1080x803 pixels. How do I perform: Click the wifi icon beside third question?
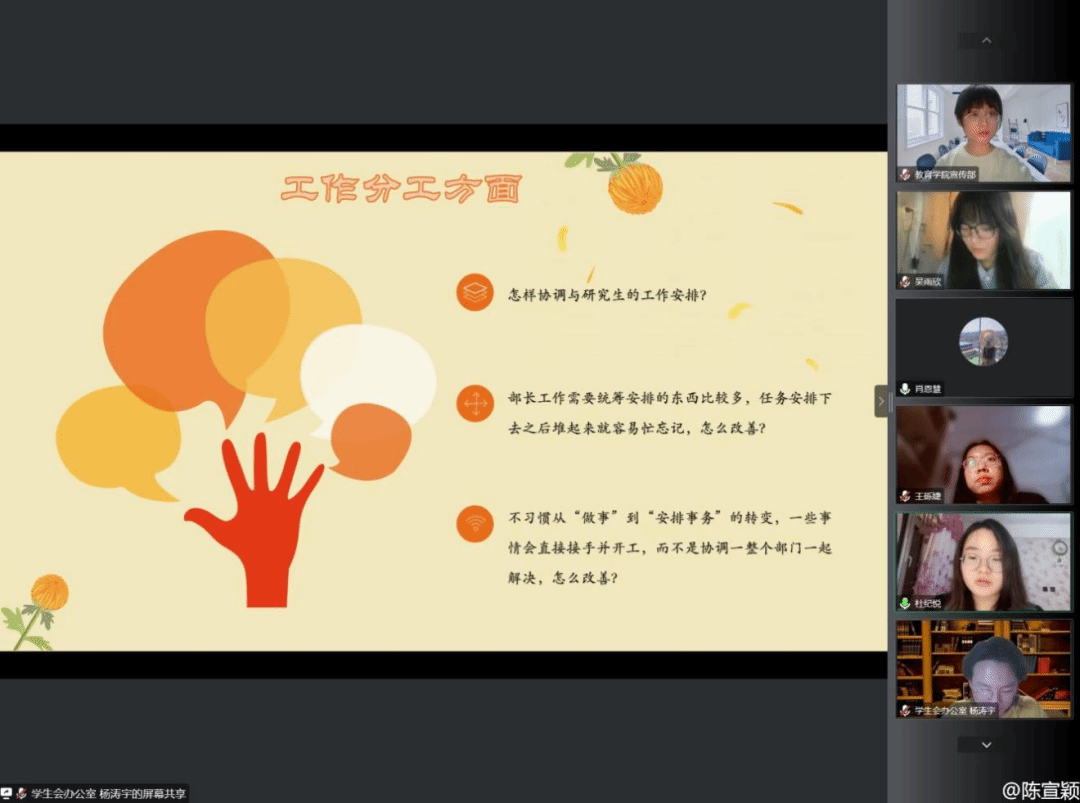coord(475,523)
